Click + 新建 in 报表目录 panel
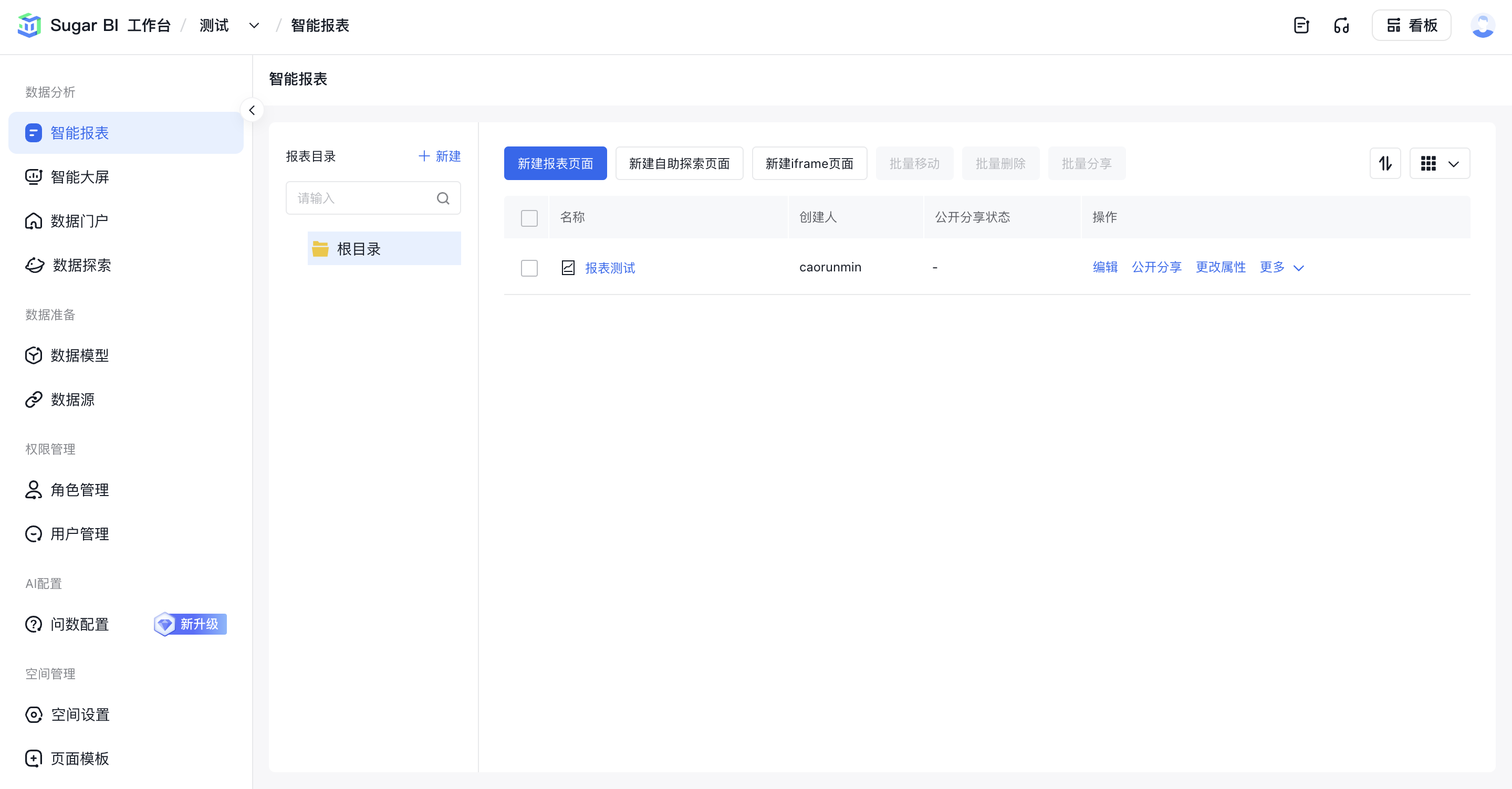The image size is (1512, 789). click(x=439, y=156)
